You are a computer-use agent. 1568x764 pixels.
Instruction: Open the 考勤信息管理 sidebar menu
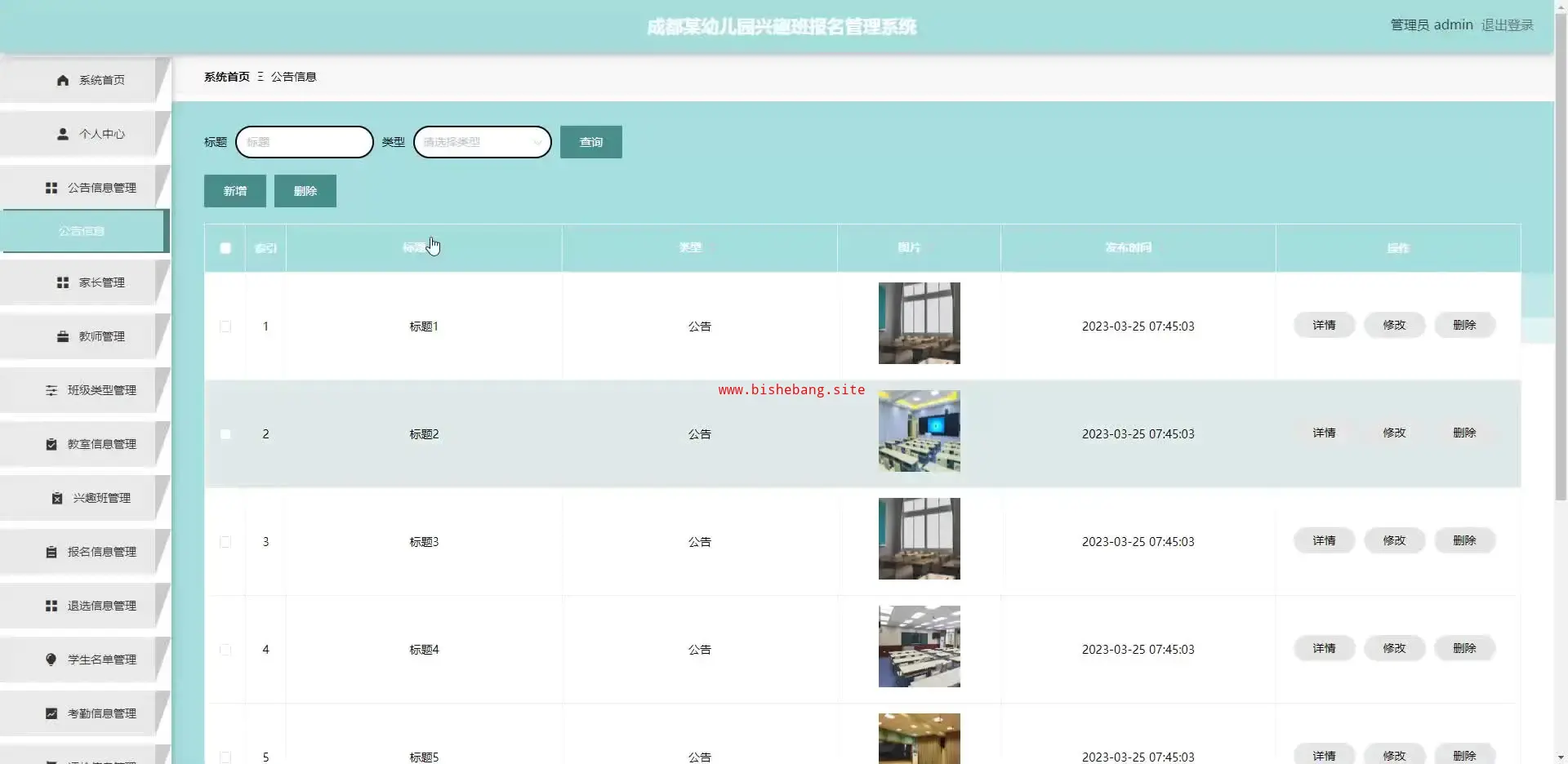pyautogui.click(x=85, y=713)
